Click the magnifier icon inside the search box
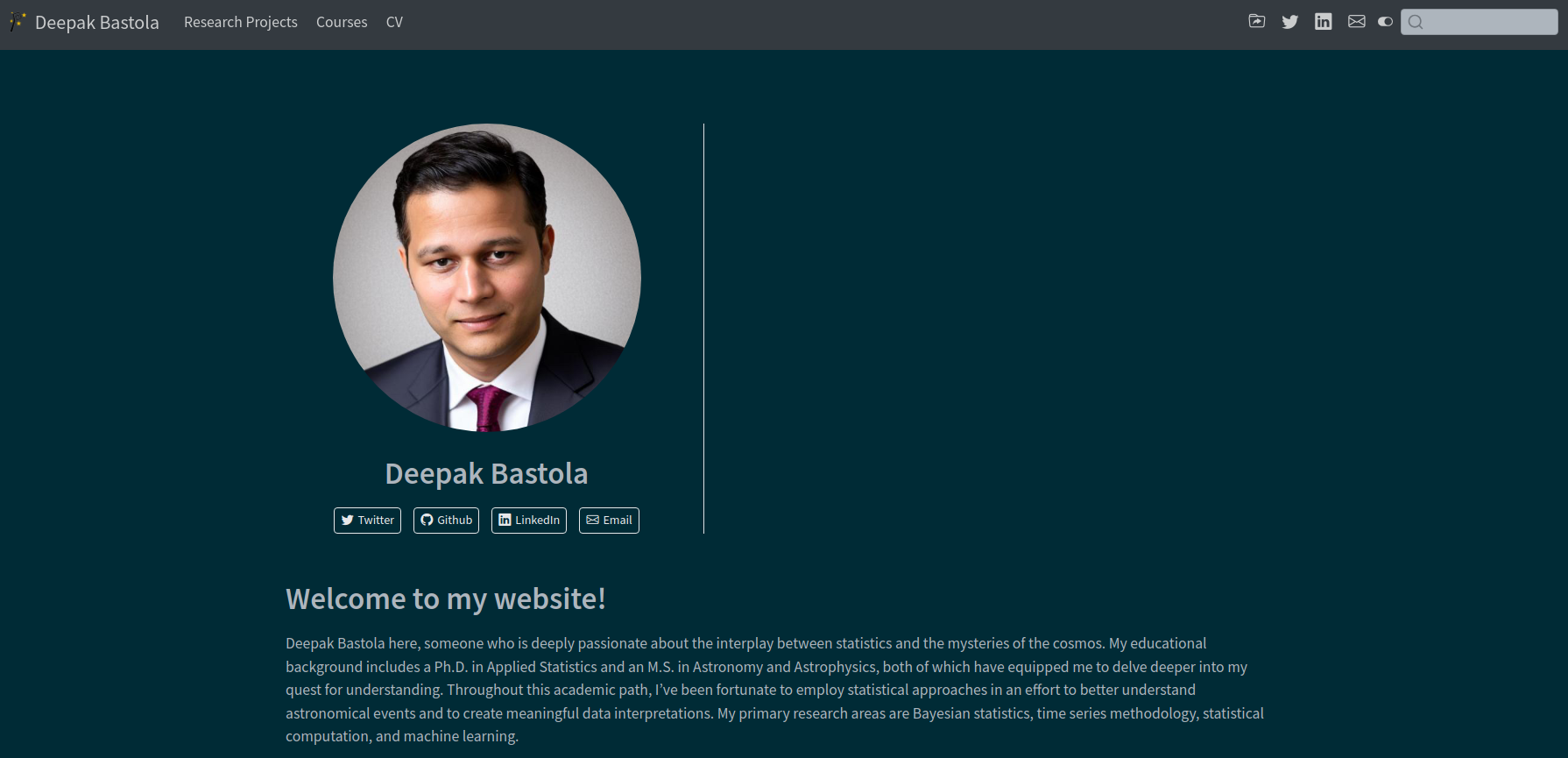Viewport: 1568px width, 758px height. pos(1416,21)
